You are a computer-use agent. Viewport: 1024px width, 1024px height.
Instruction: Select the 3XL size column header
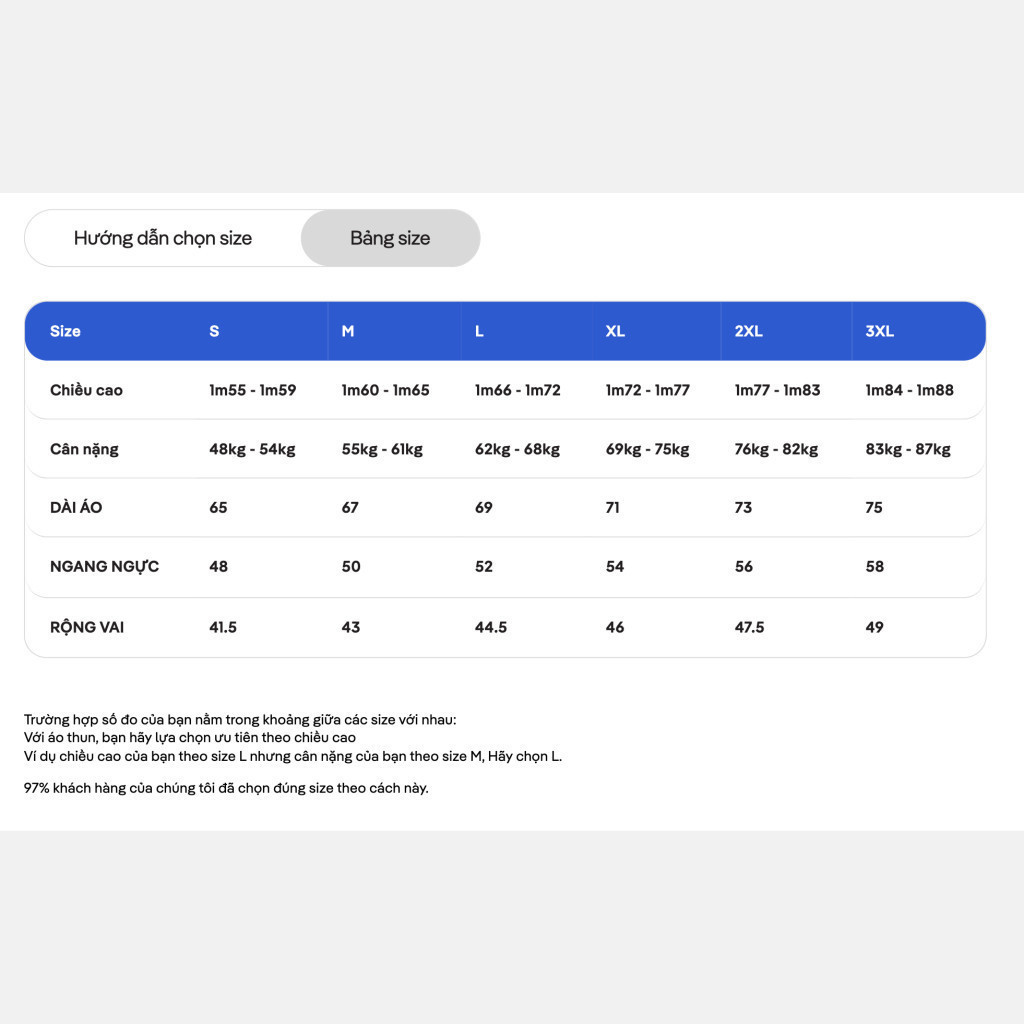pyautogui.click(x=880, y=331)
